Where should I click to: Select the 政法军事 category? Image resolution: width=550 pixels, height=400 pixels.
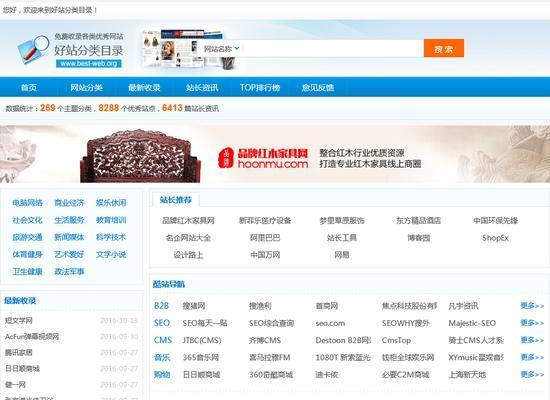point(69,272)
